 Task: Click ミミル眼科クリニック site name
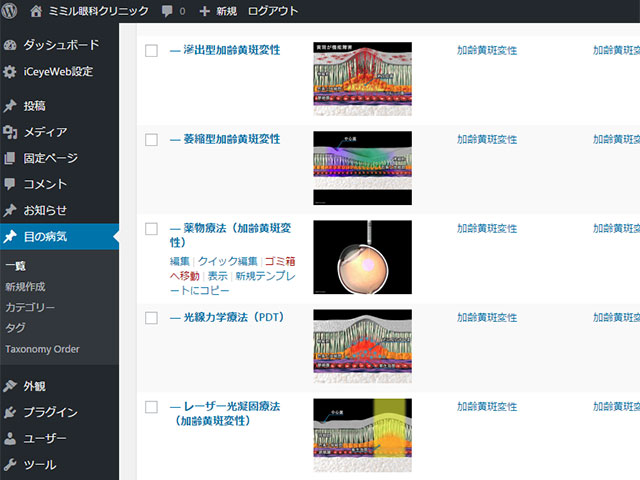(98, 11)
